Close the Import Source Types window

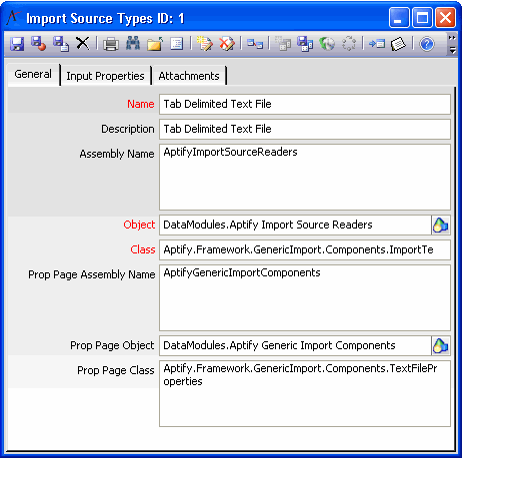click(446, 18)
